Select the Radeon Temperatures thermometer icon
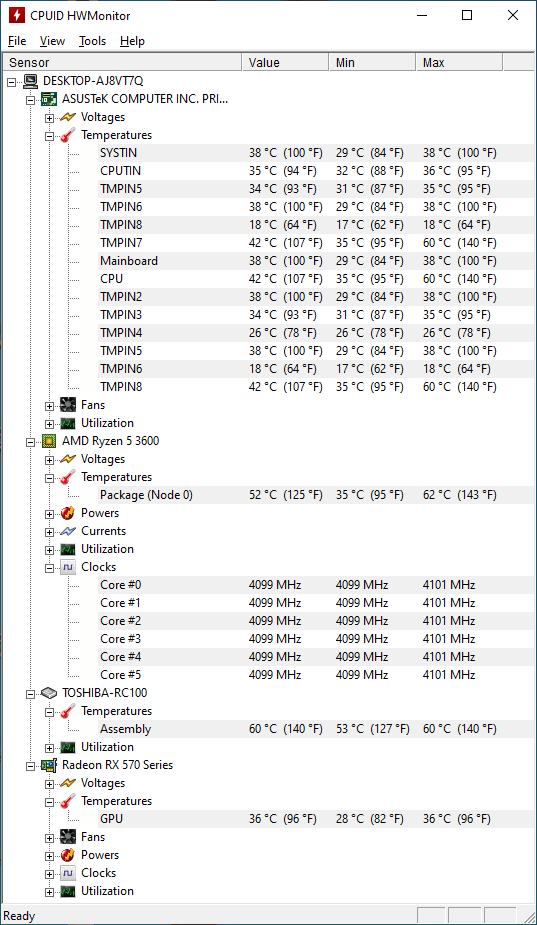The width and height of the screenshot is (537, 925). tap(68, 801)
